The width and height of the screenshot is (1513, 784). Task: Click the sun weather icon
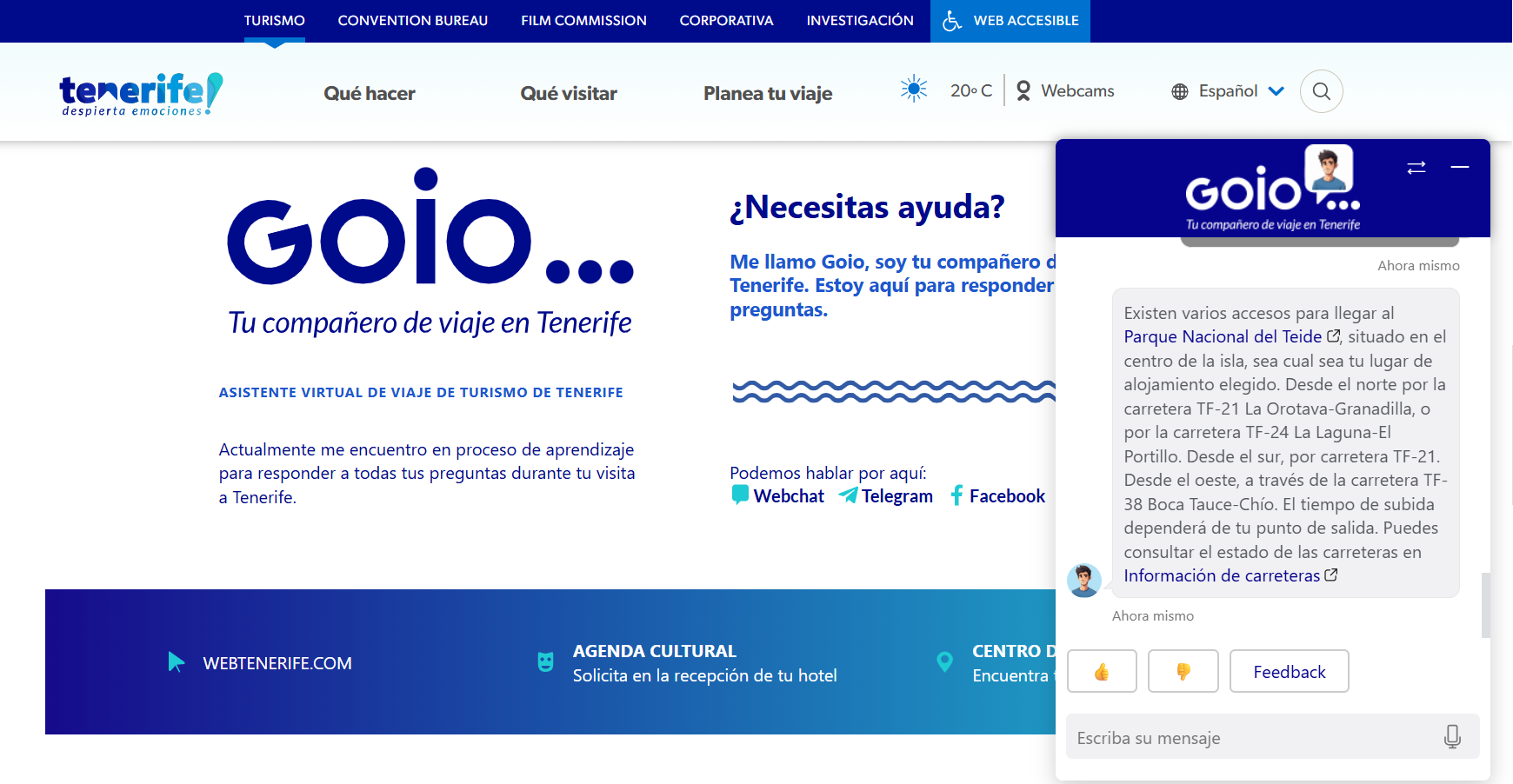914,90
